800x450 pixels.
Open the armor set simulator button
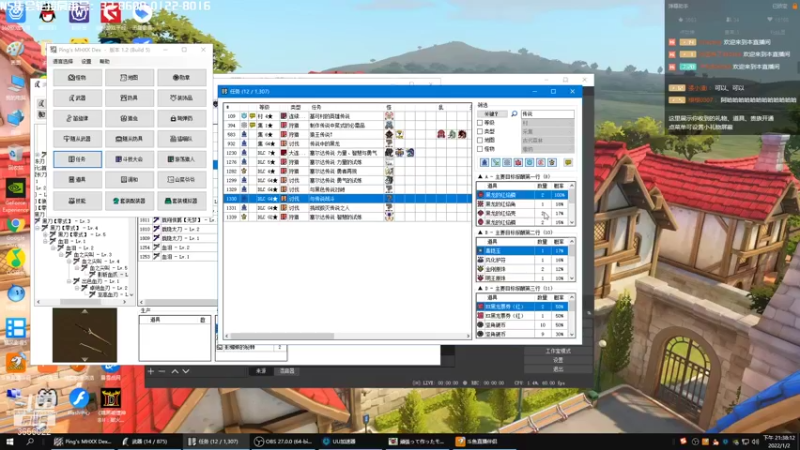tap(182, 201)
